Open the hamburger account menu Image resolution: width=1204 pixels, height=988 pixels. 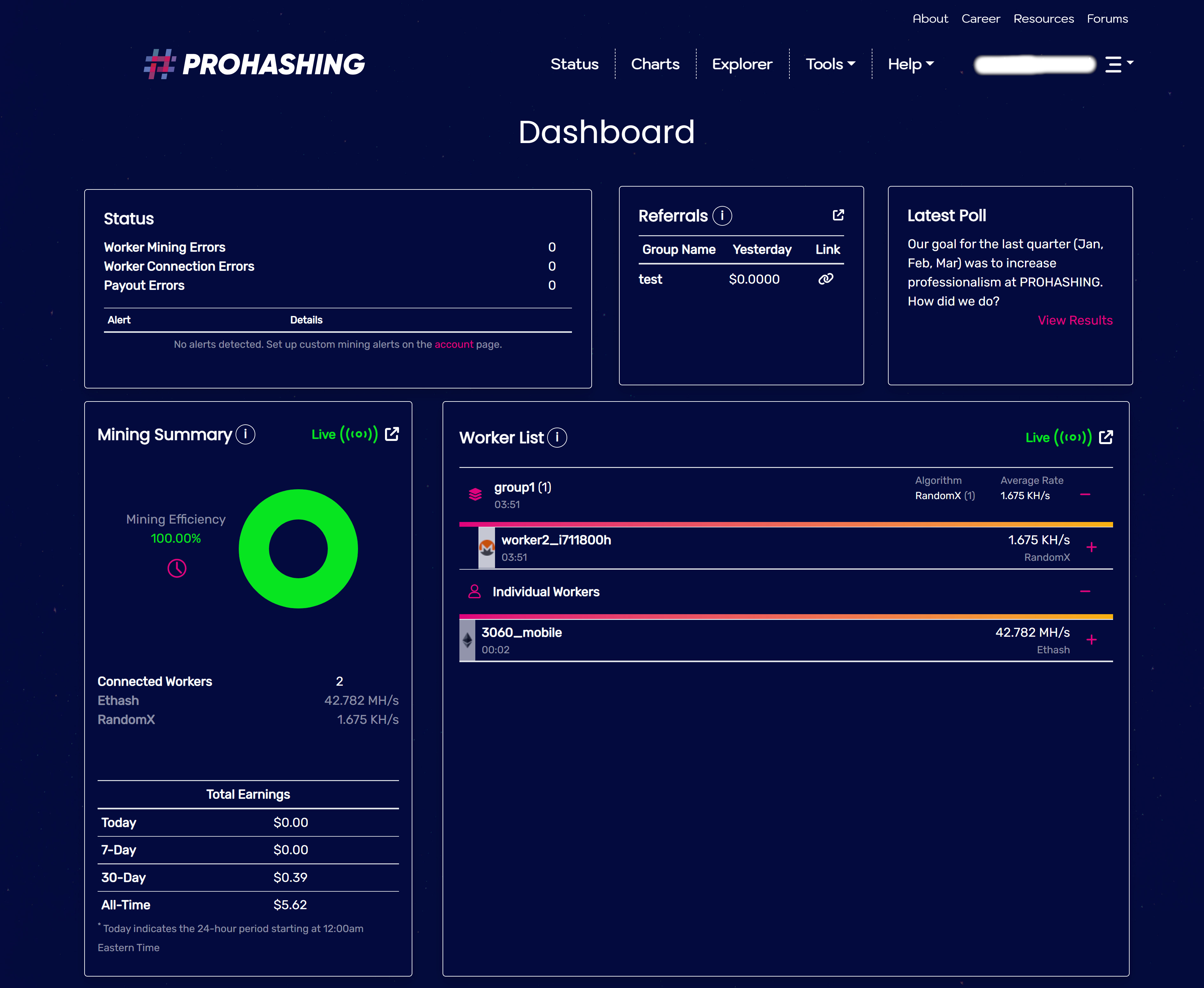click(1118, 64)
